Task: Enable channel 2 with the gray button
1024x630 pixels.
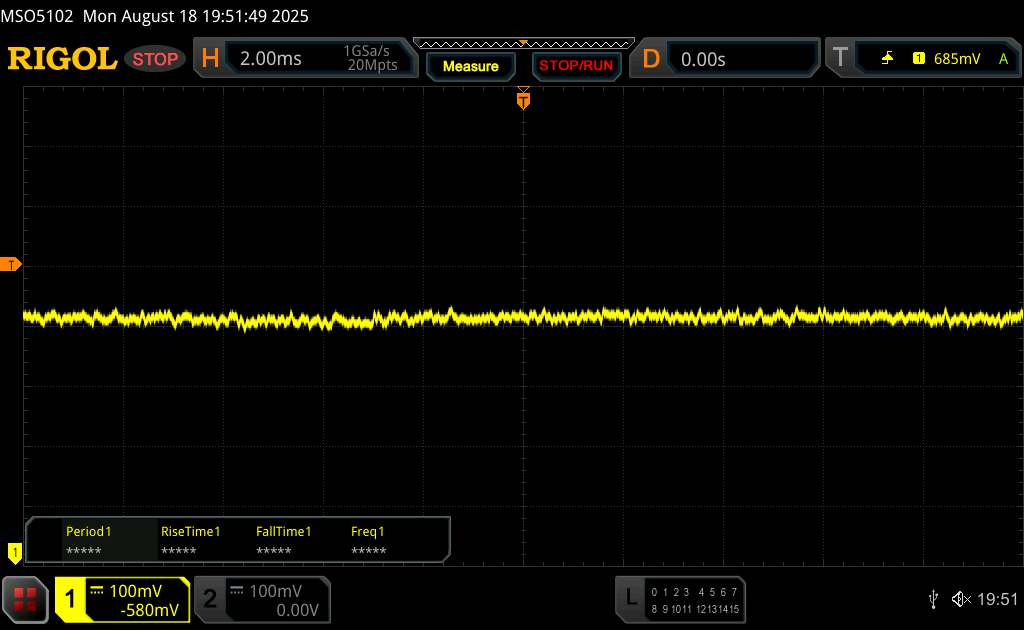Action: pos(210,599)
